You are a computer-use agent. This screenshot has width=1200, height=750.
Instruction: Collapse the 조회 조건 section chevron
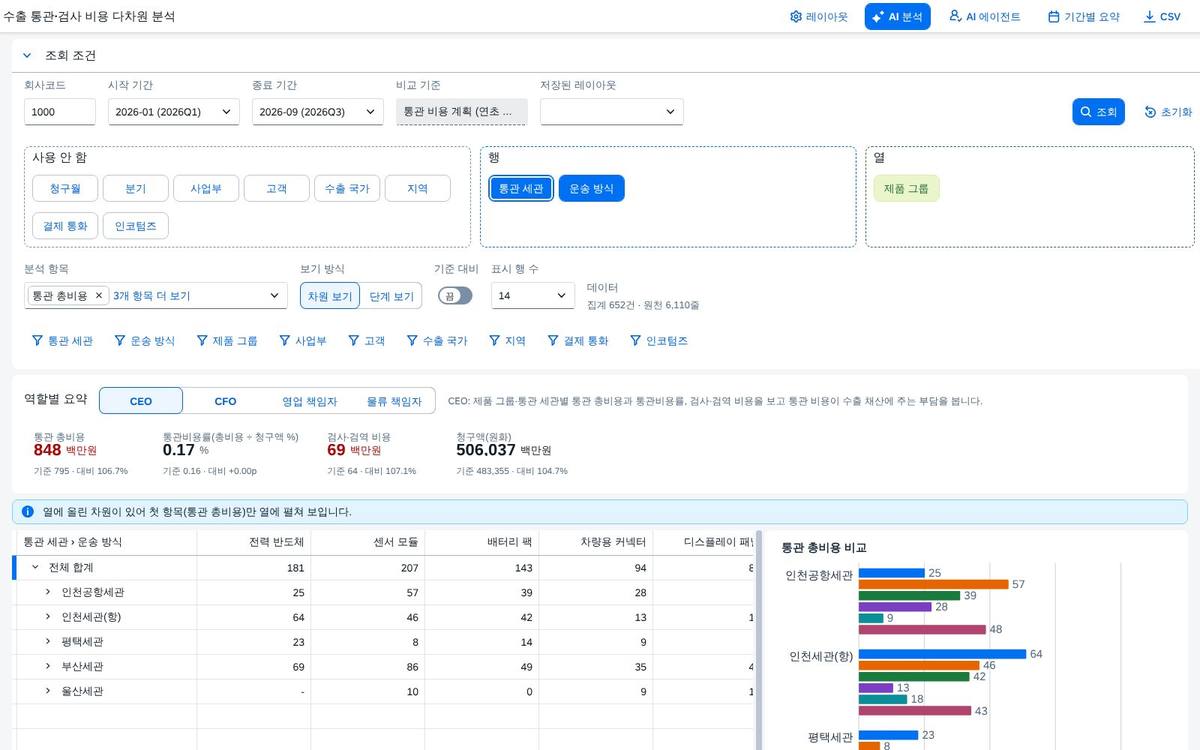(x=27, y=56)
